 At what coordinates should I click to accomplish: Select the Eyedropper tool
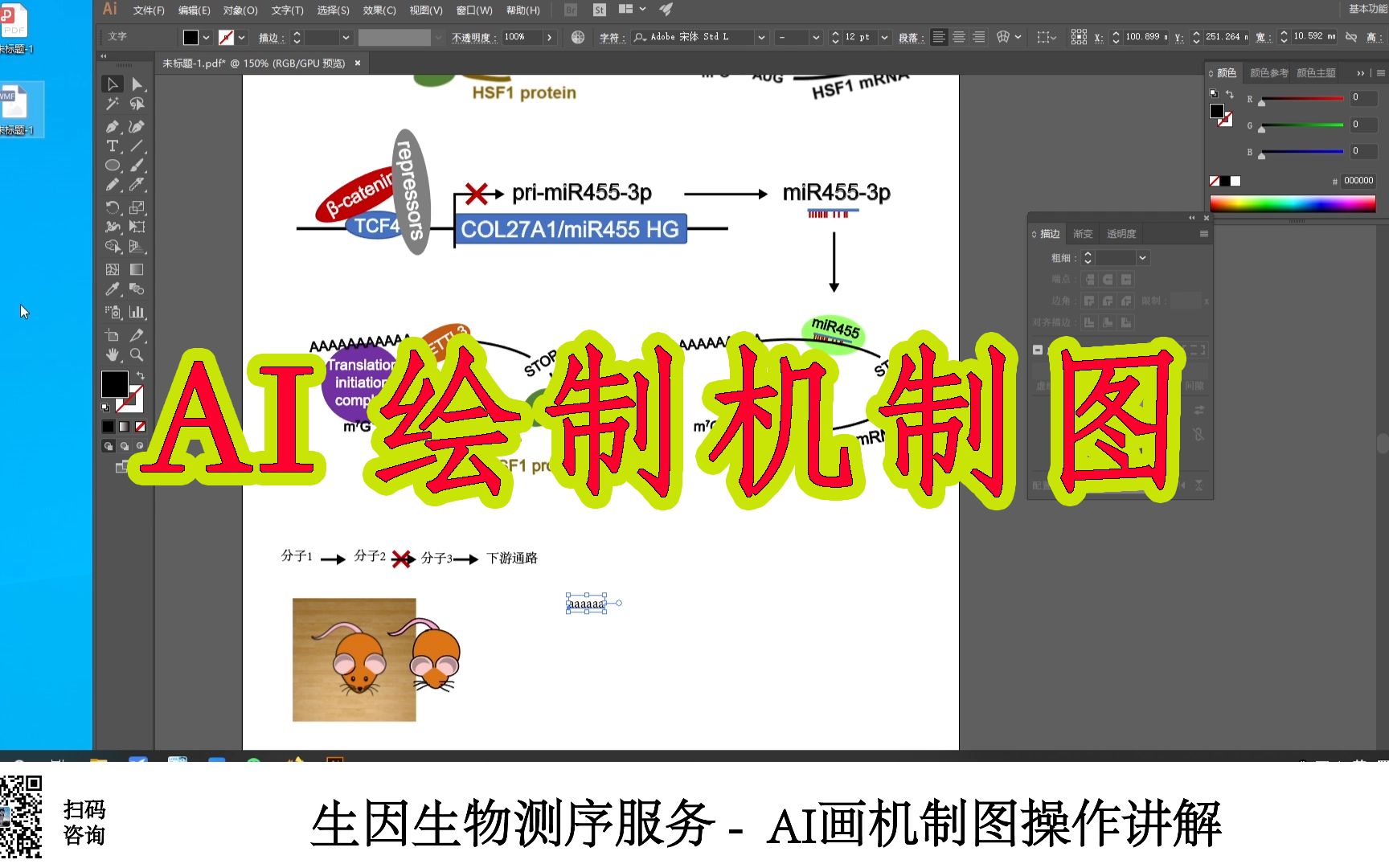click(x=113, y=289)
